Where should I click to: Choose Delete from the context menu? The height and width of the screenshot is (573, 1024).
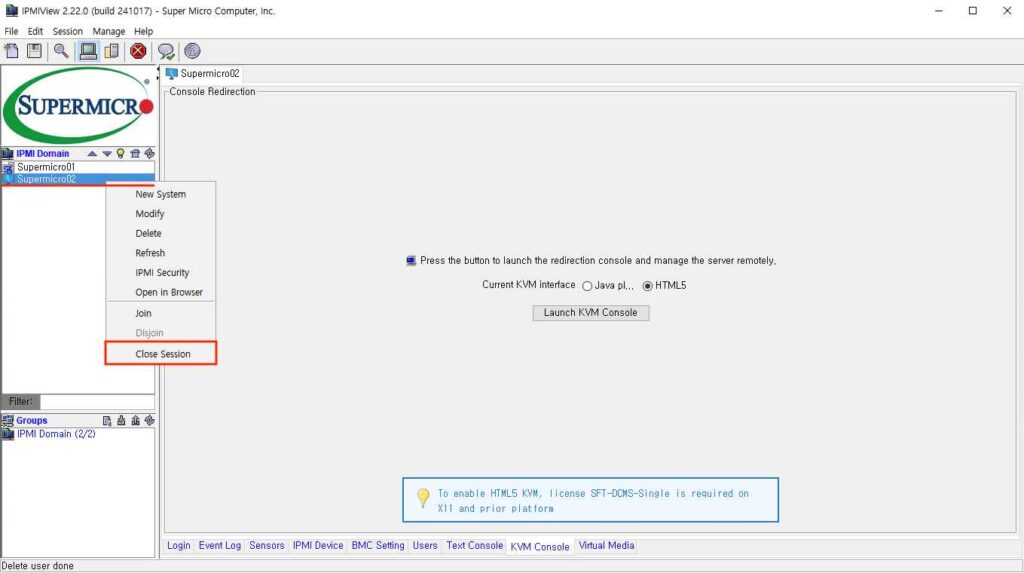pos(161,233)
